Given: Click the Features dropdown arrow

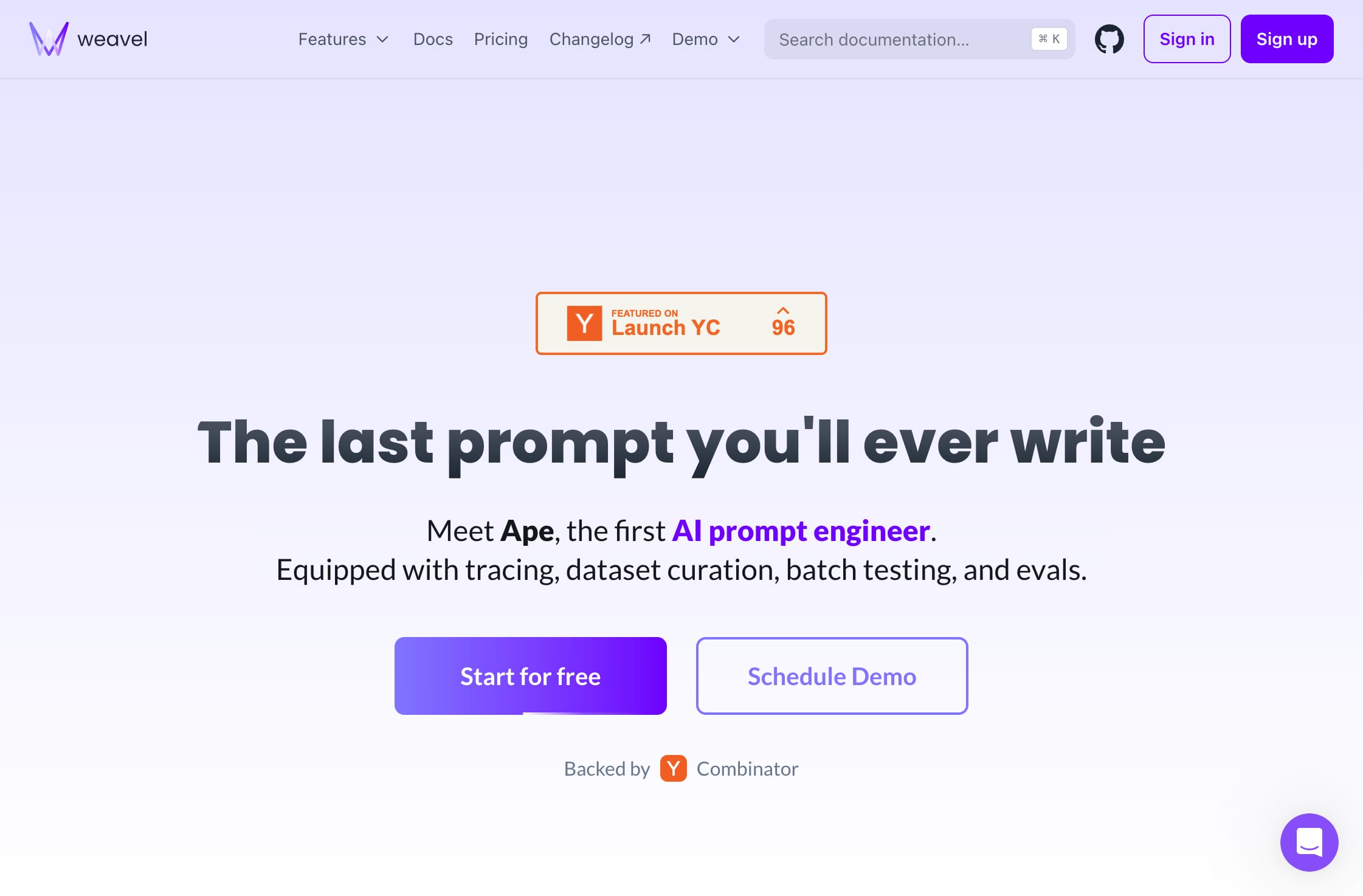Looking at the screenshot, I should pos(384,39).
